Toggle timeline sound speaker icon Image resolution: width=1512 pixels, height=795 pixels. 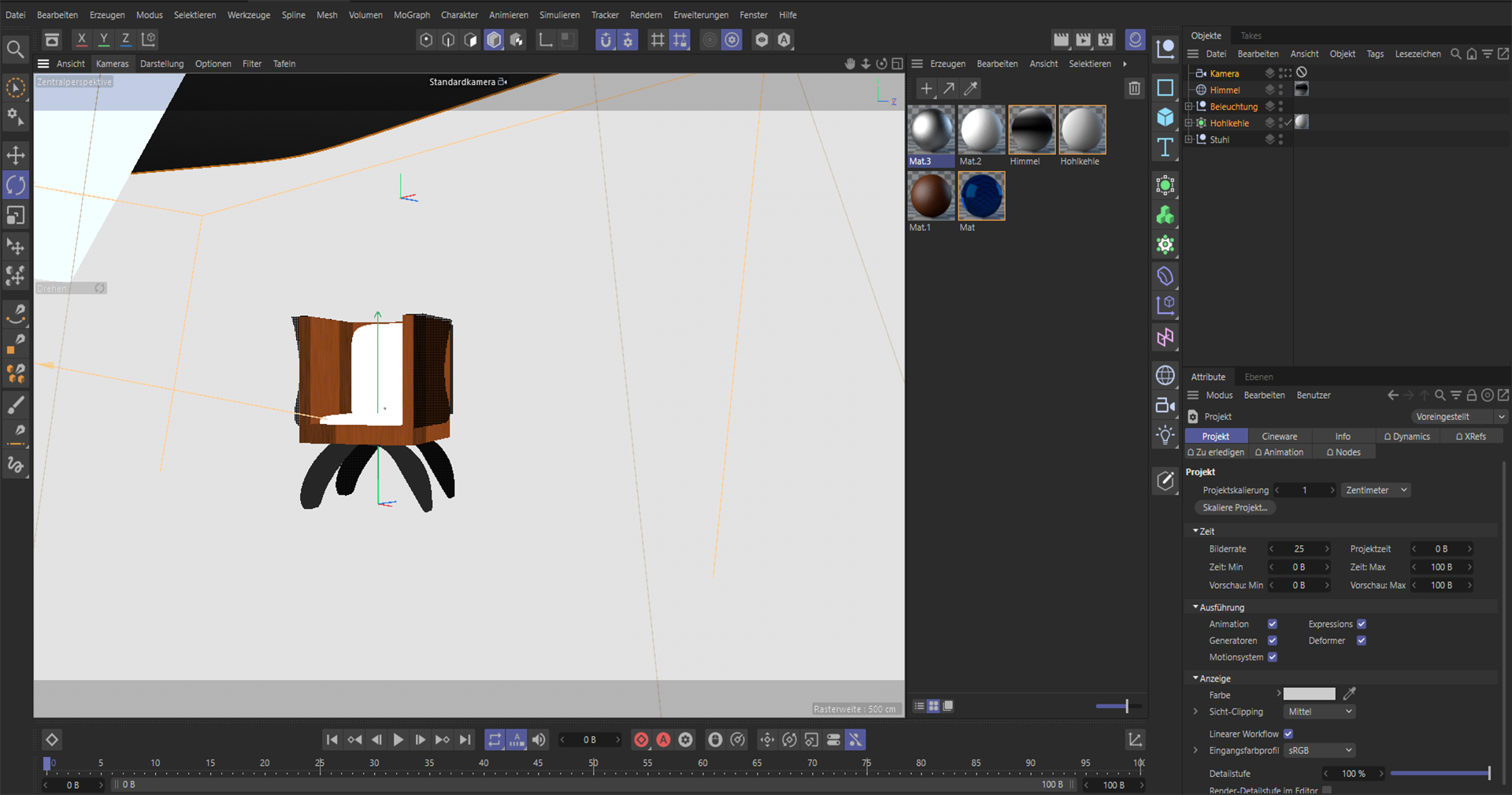539,740
